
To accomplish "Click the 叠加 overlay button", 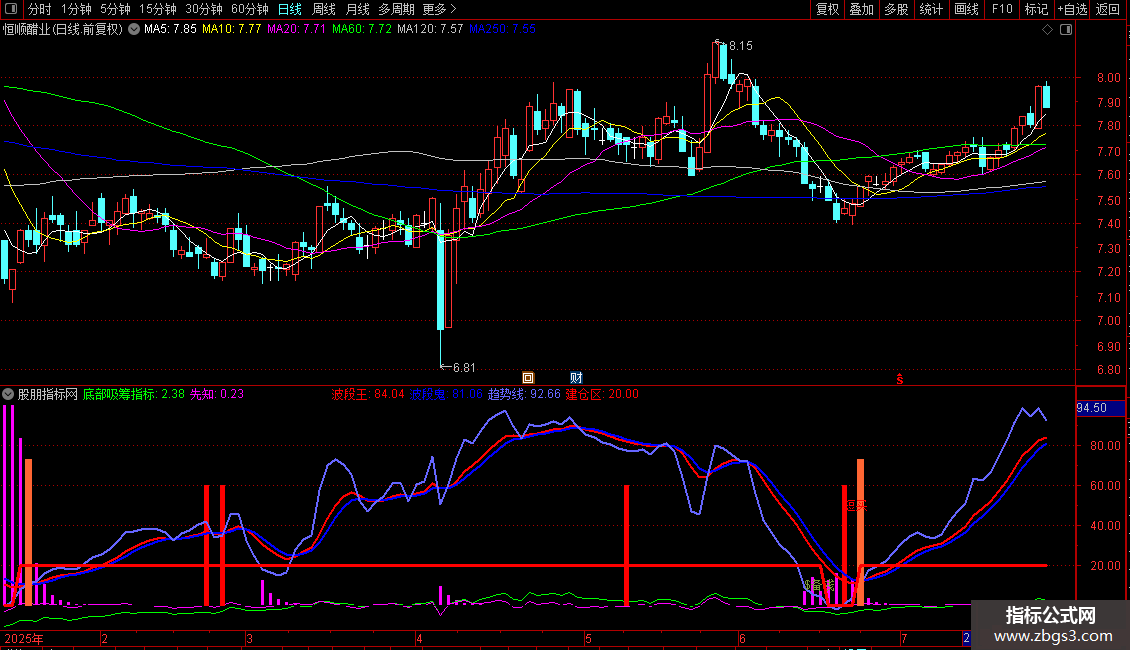I will coord(861,9).
